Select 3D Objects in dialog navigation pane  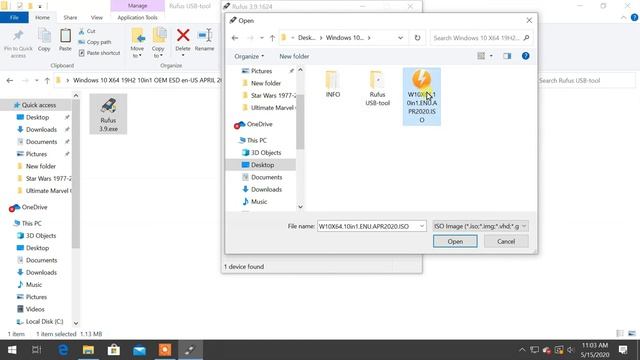tap(266, 153)
